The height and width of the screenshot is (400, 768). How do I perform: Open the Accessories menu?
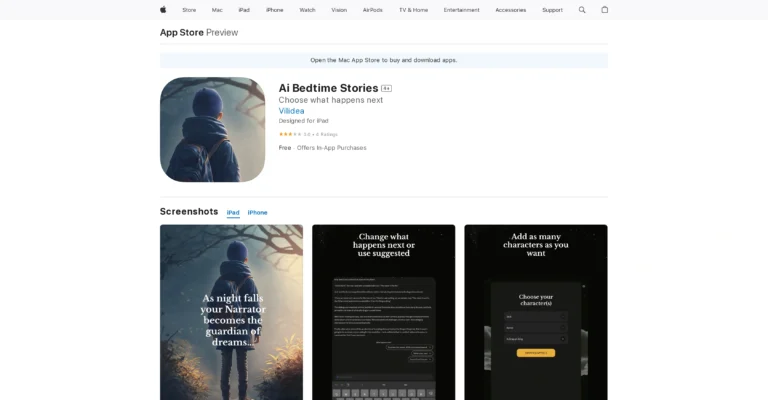point(510,10)
